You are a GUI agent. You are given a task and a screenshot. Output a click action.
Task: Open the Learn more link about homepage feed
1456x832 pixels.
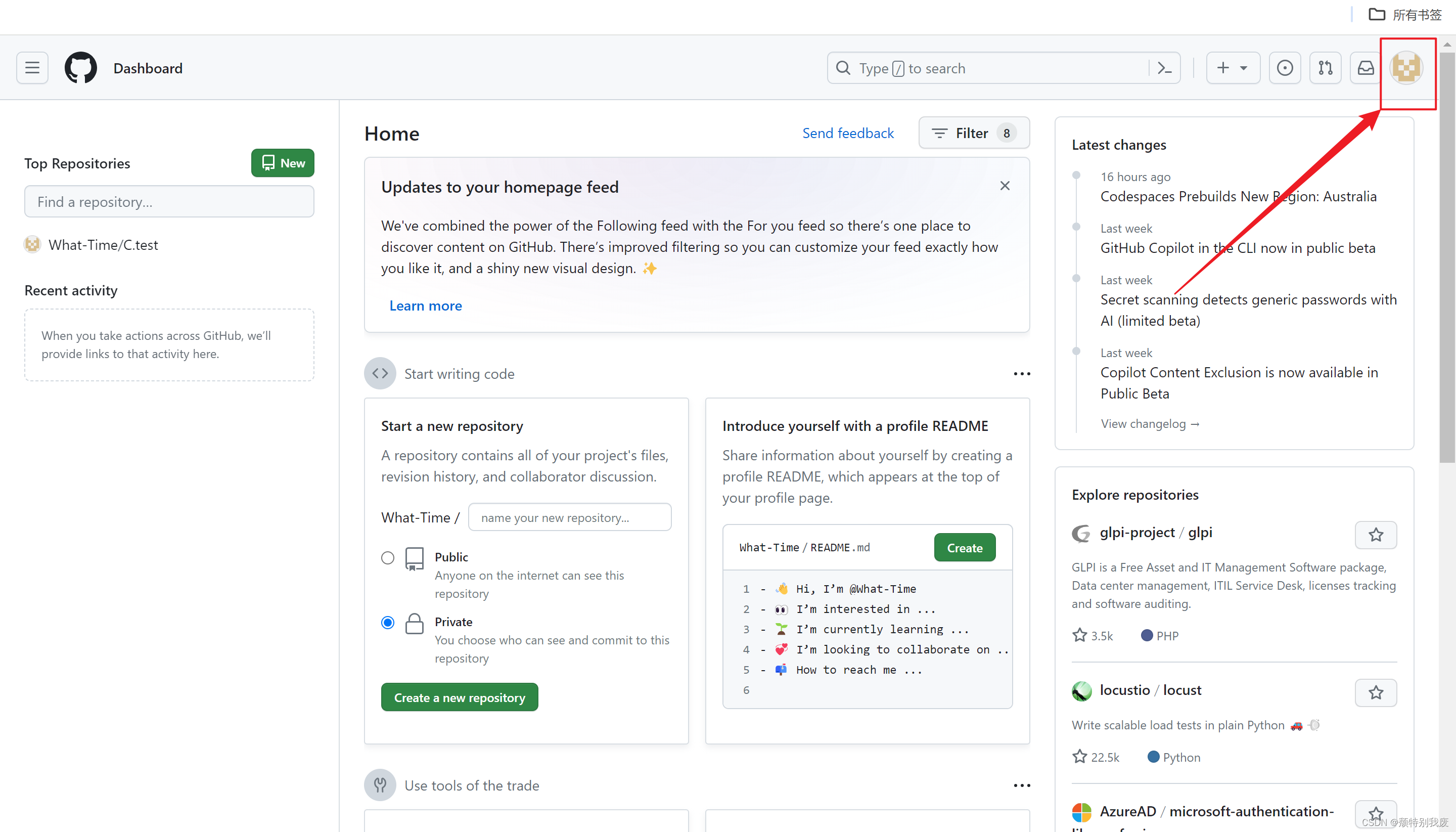[425, 305]
